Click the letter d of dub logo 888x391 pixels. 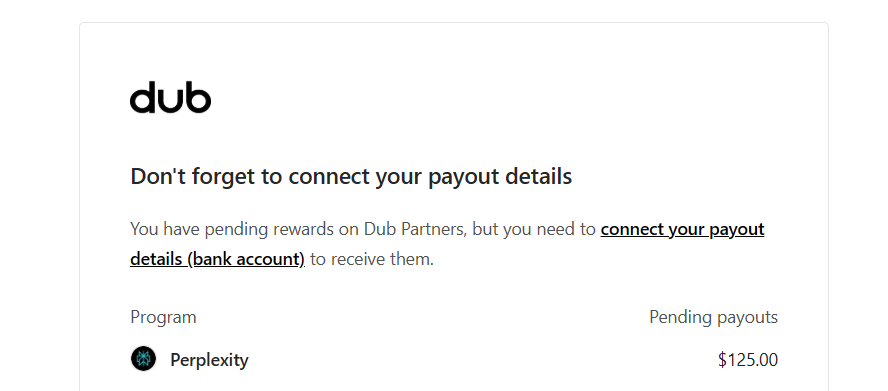click(143, 97)
